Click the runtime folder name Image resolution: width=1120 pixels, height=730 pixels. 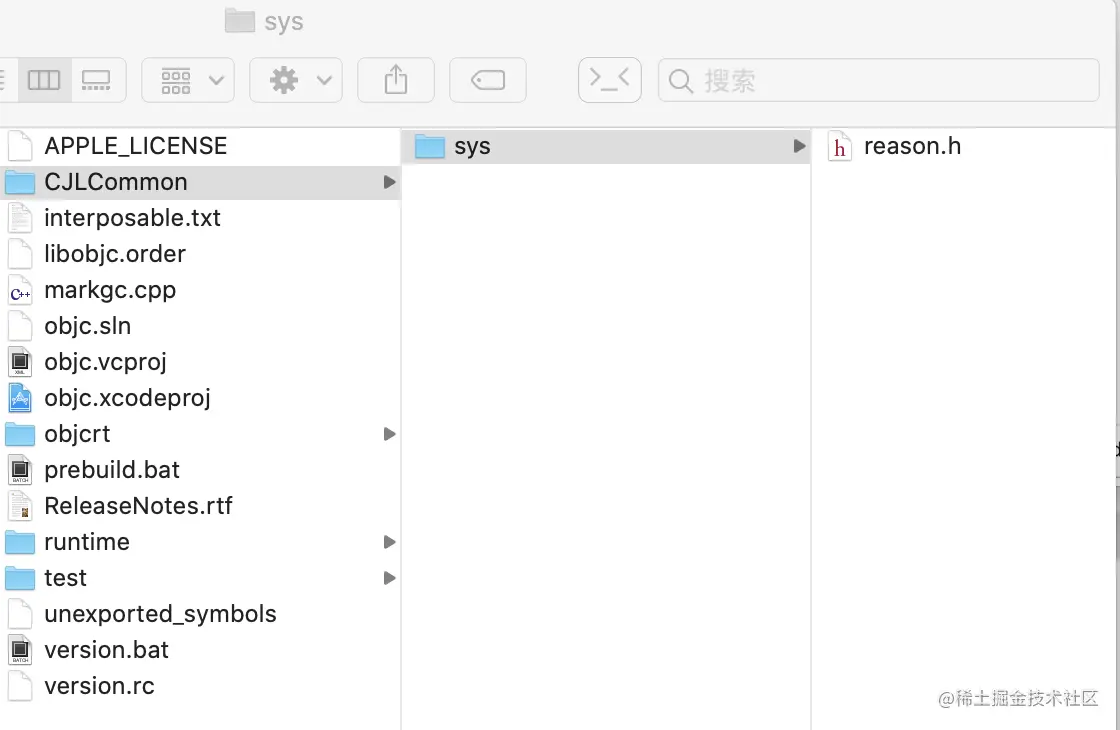(86, 541)
